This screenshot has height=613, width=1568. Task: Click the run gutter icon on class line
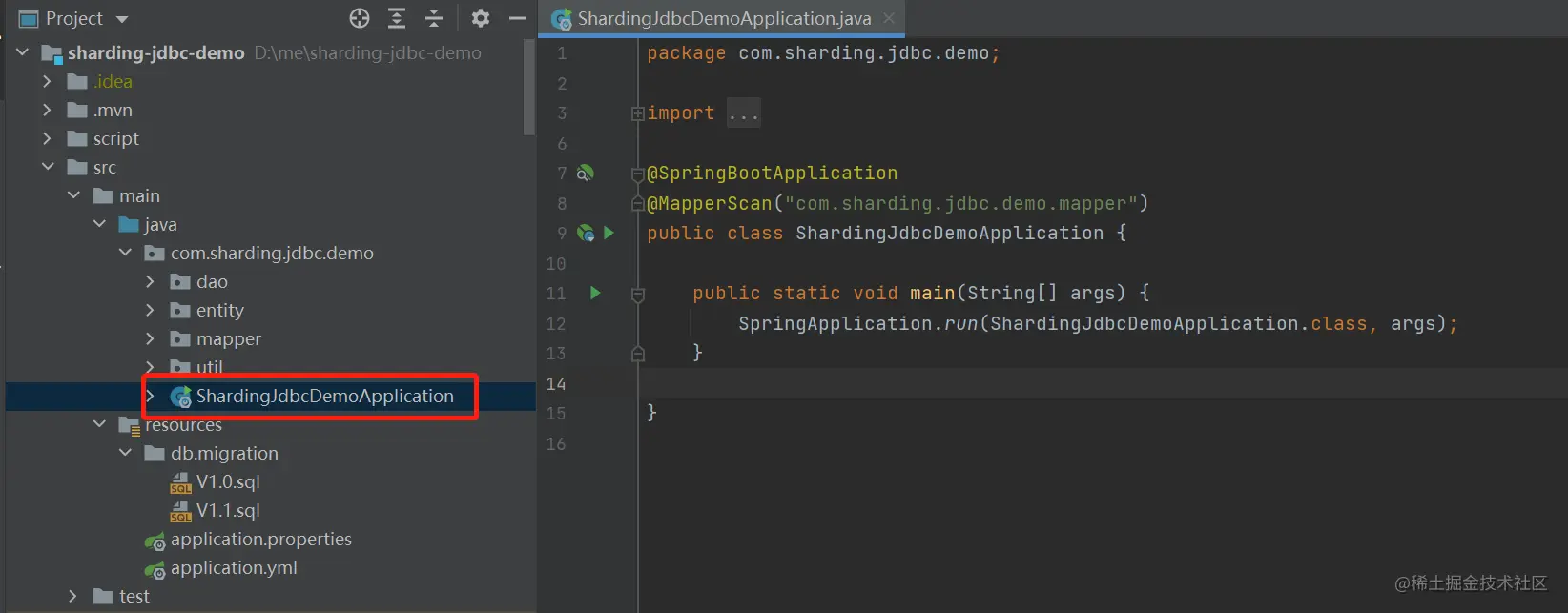point(609,233)
